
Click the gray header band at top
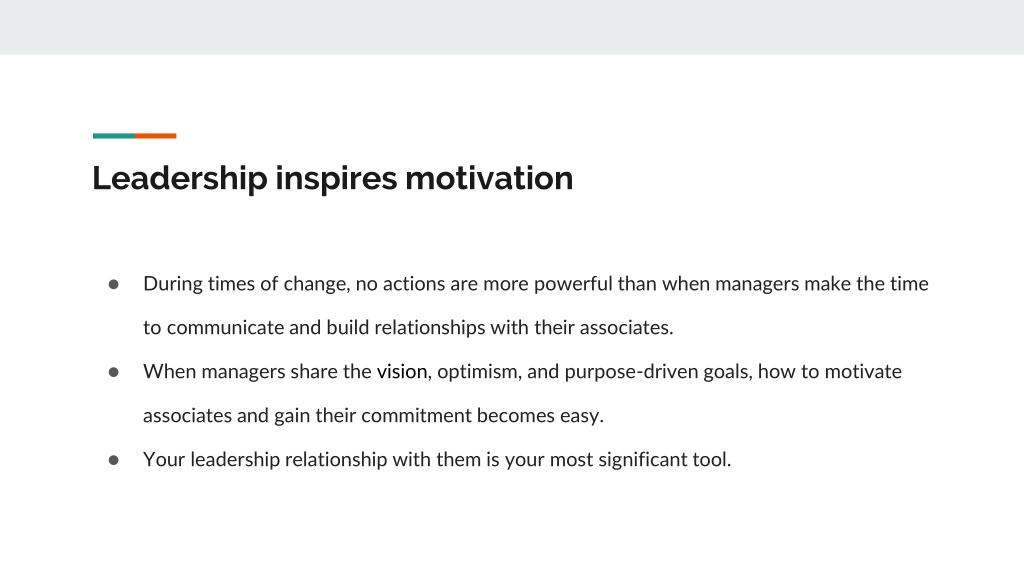(512, 27)
